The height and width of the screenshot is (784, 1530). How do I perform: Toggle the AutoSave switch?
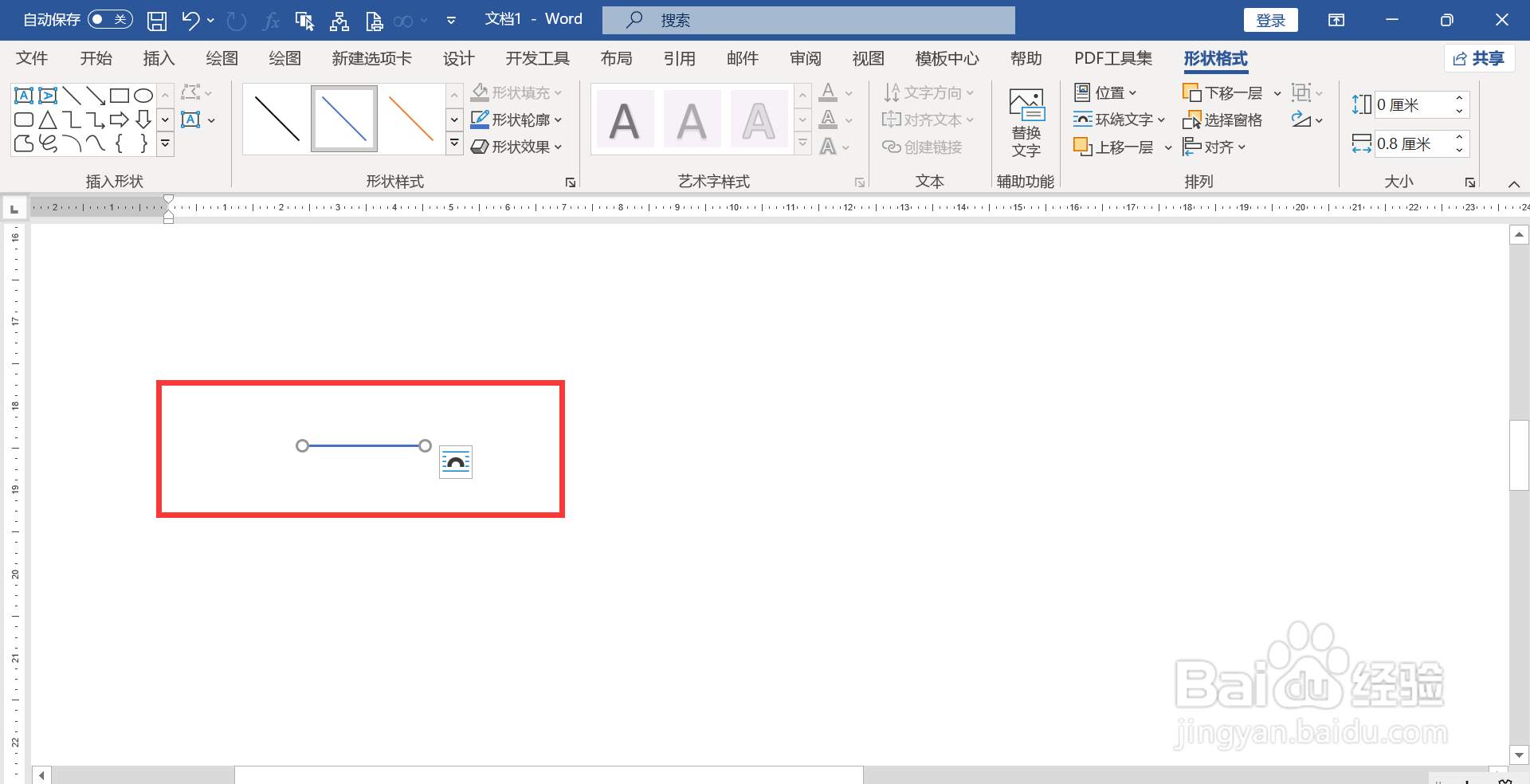click(110, 19)
